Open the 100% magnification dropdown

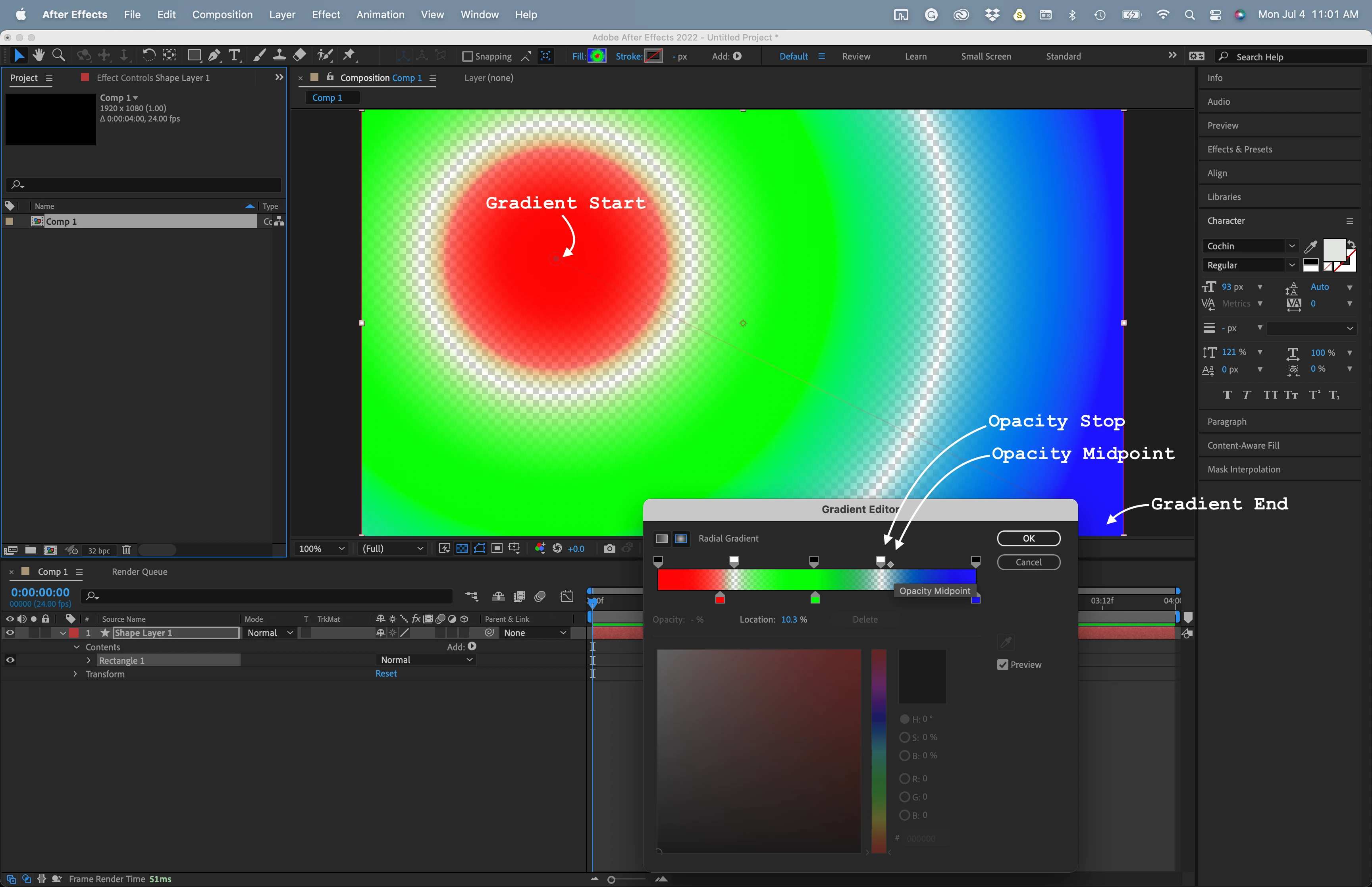[322, 548]
